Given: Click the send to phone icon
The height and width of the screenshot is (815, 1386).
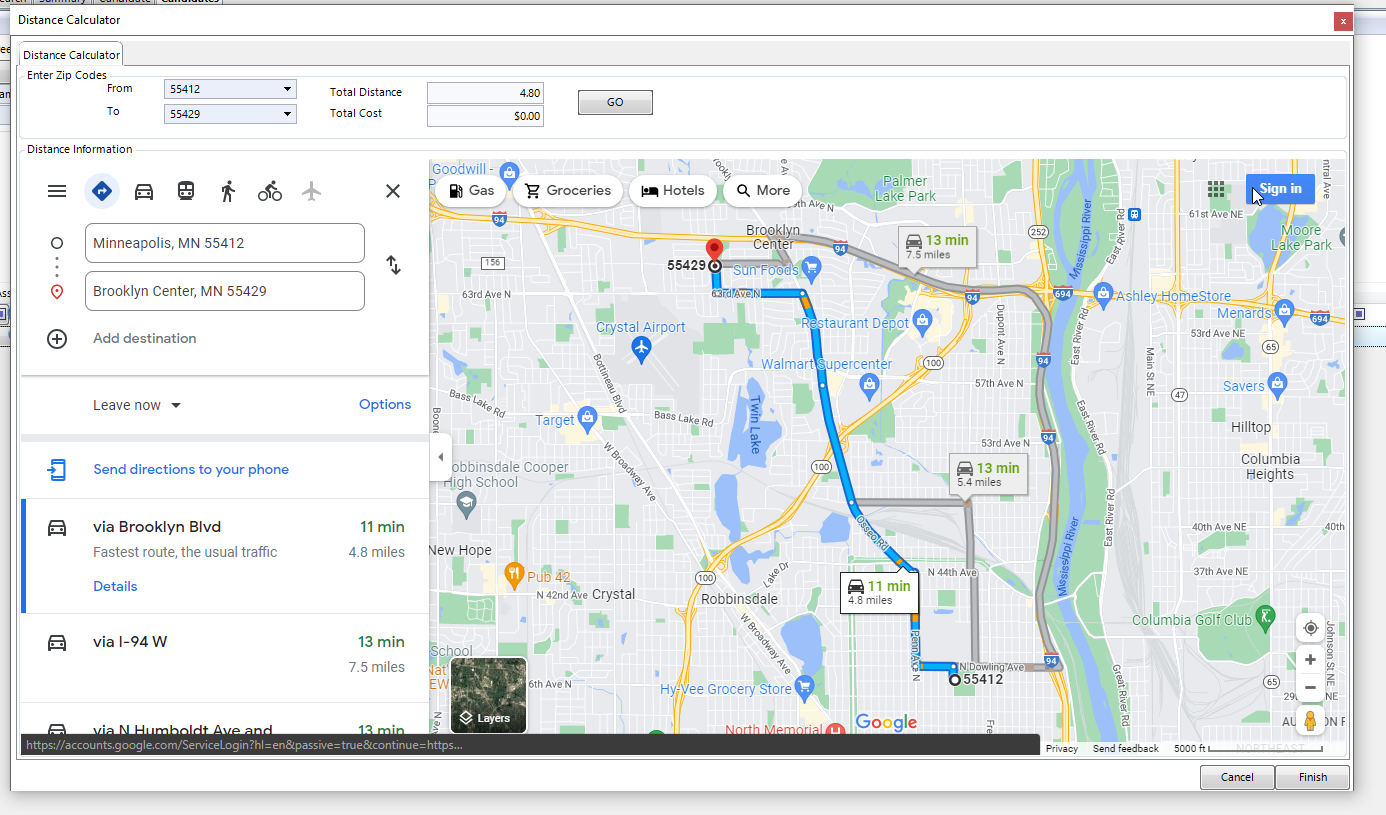Looking at the screenshot, I should [57, 469].
